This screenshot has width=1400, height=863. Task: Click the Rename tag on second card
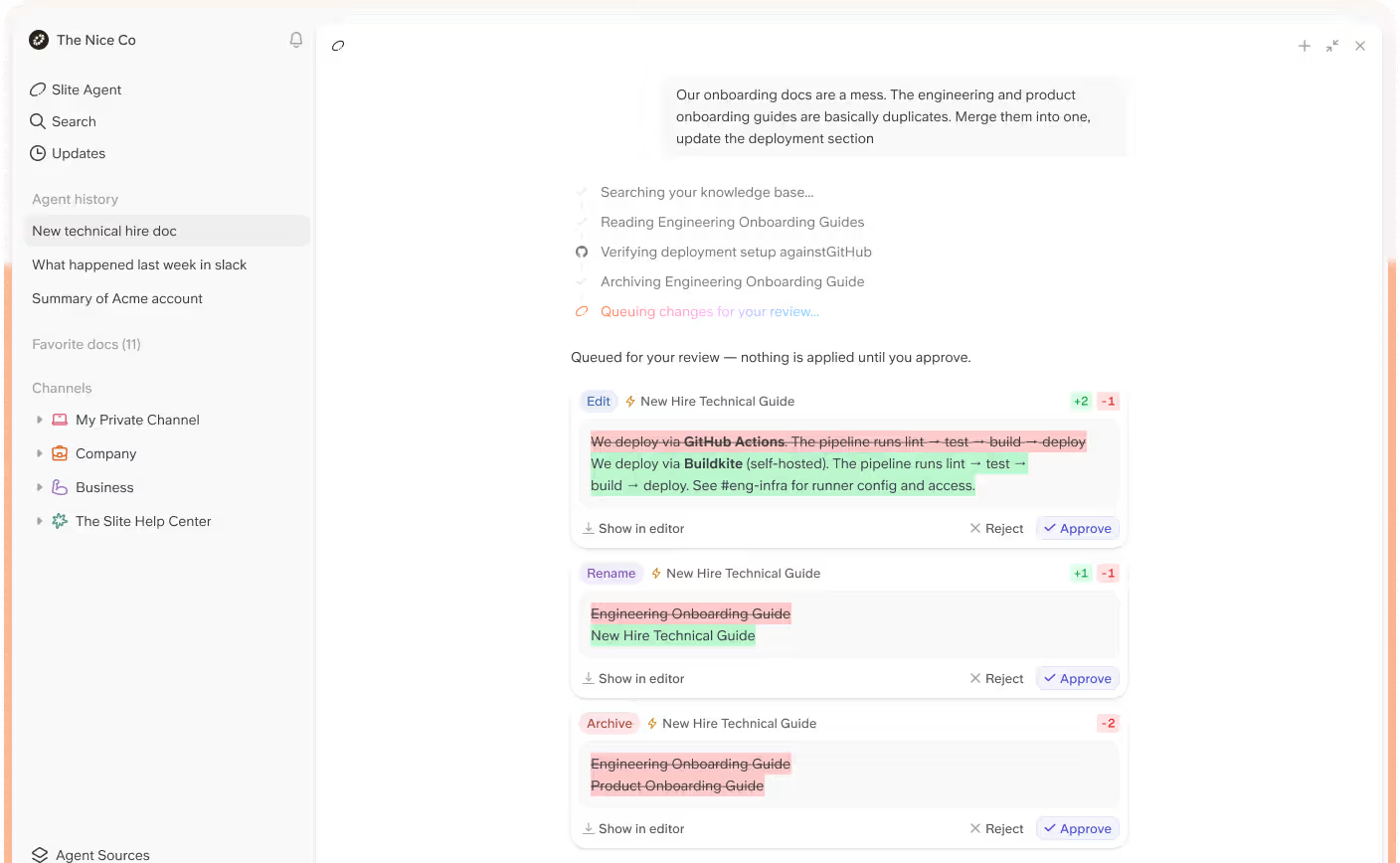coord(611,574)
